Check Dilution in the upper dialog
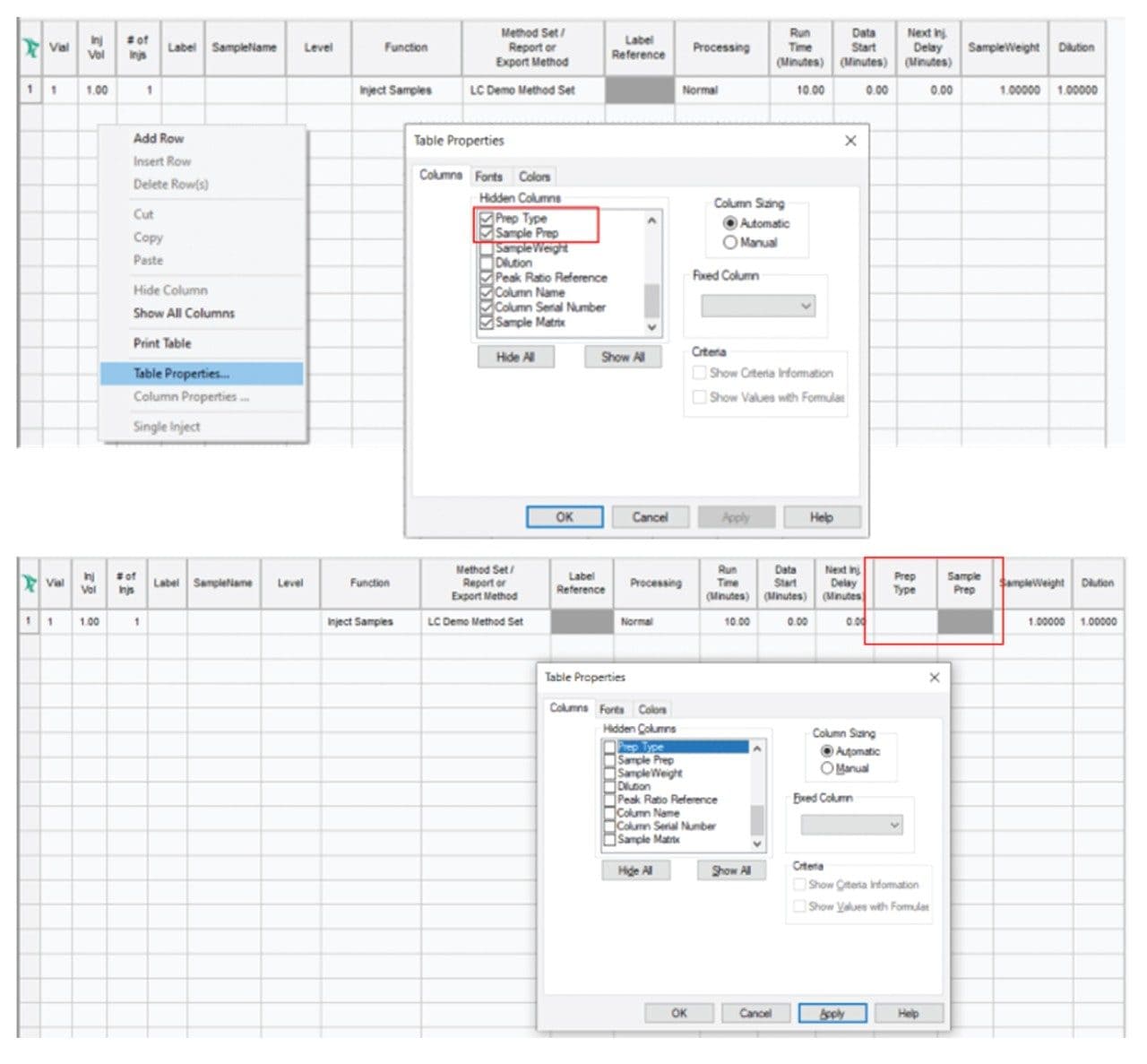This screenshot has width=1147, height=1064. tap(487, 263)
